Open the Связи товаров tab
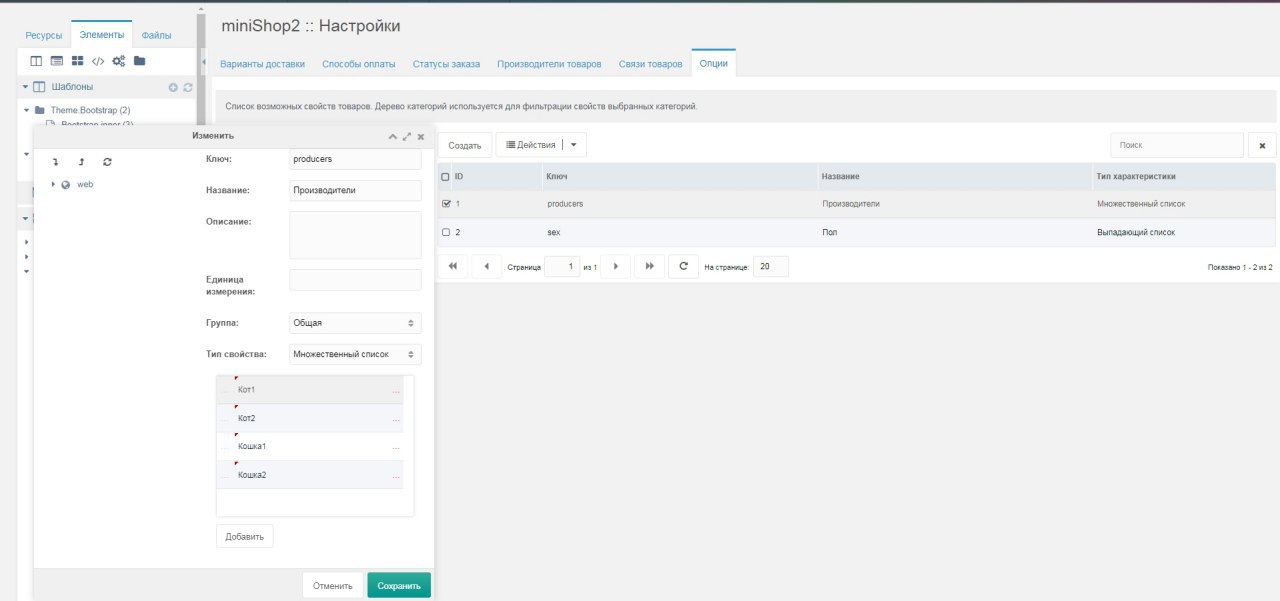The width and height of the screenshot is (1280, 601). click(x=650, y=64)
